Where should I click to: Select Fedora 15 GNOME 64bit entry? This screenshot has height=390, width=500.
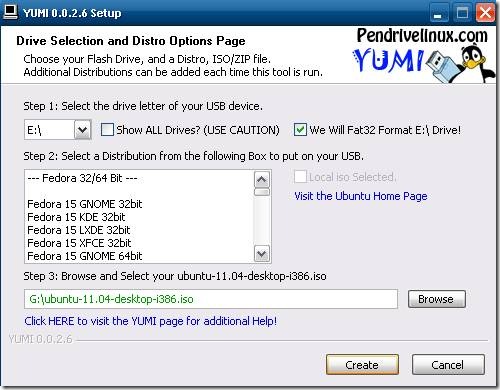point(85,256)
